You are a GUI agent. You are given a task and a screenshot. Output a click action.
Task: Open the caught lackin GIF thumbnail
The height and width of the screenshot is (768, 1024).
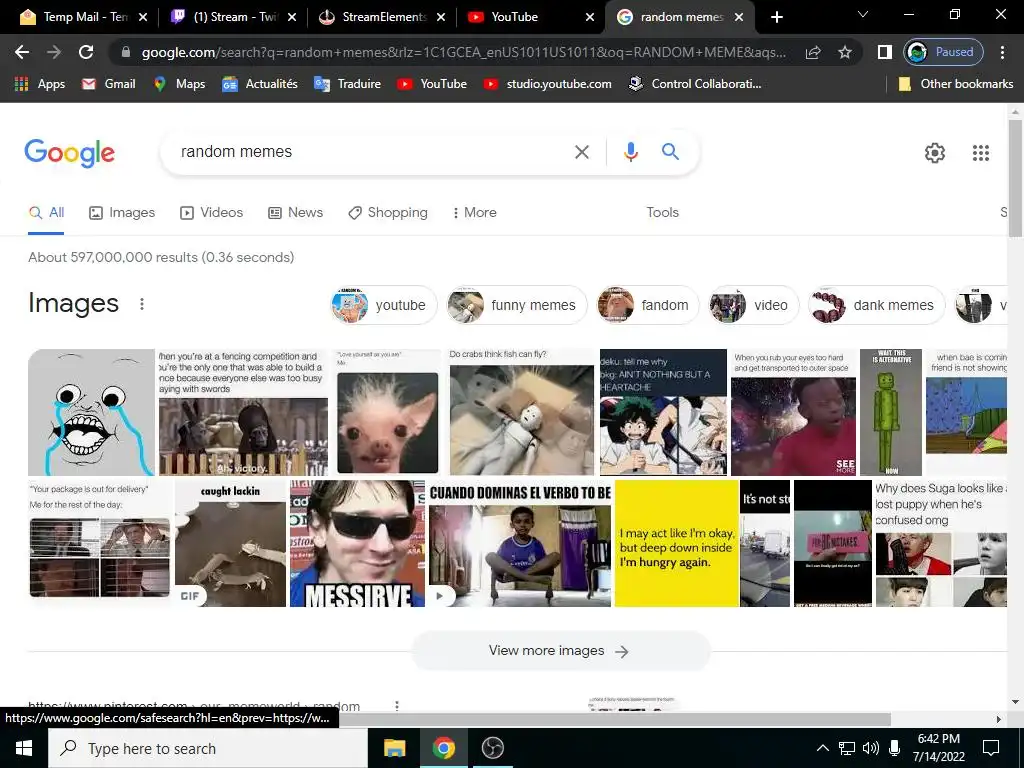tap(231, 543)
